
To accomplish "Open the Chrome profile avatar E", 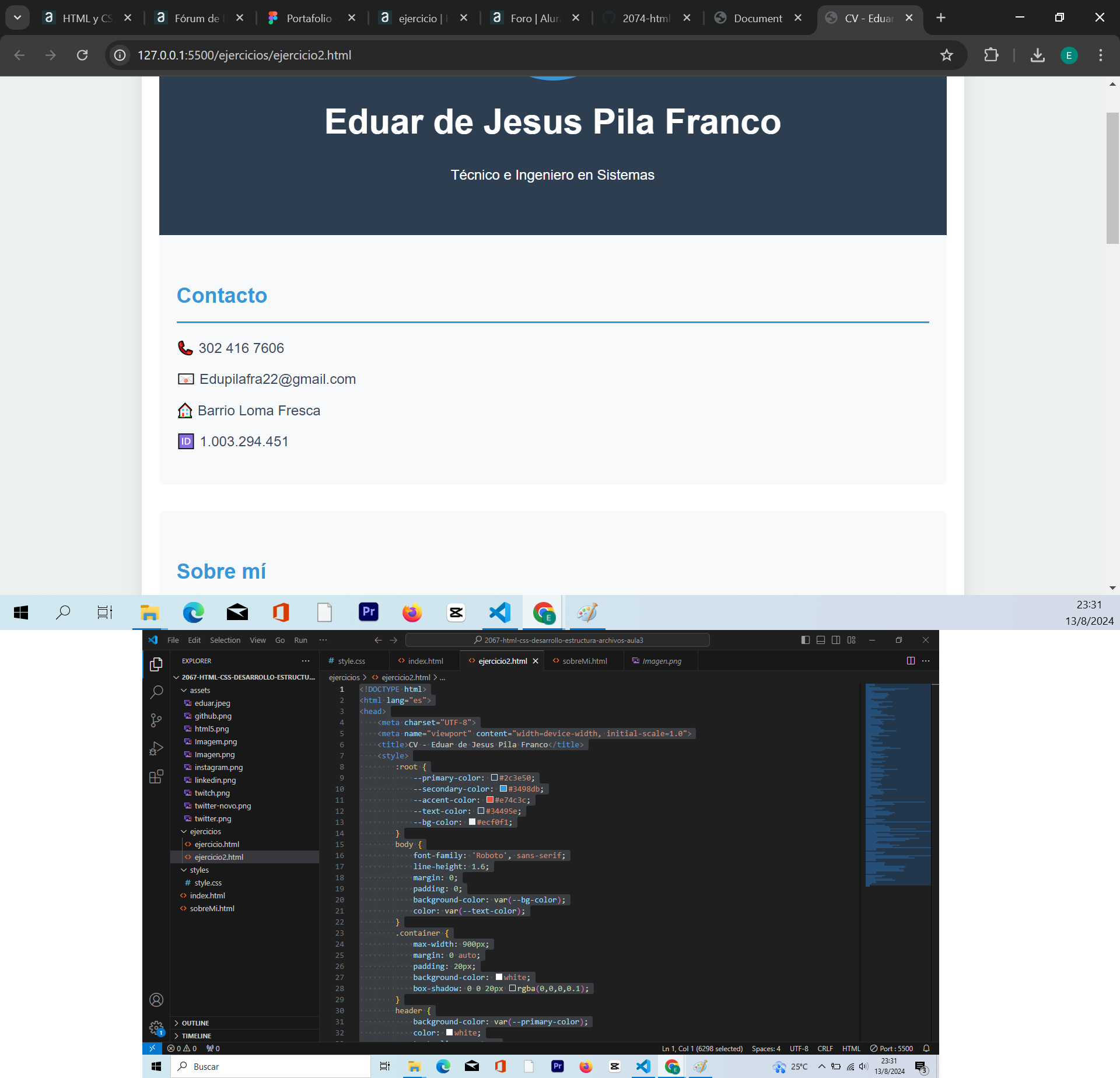I will click(1069, 55).
